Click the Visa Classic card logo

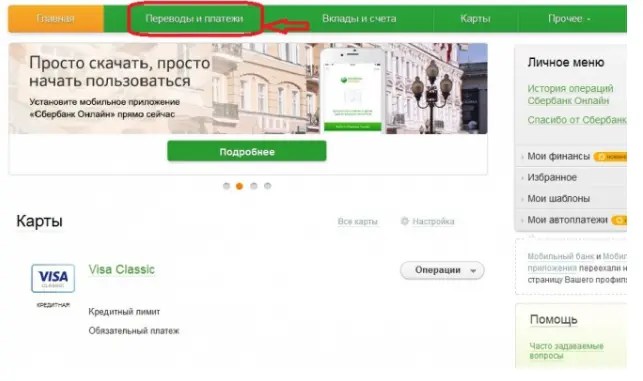(53, 278)
